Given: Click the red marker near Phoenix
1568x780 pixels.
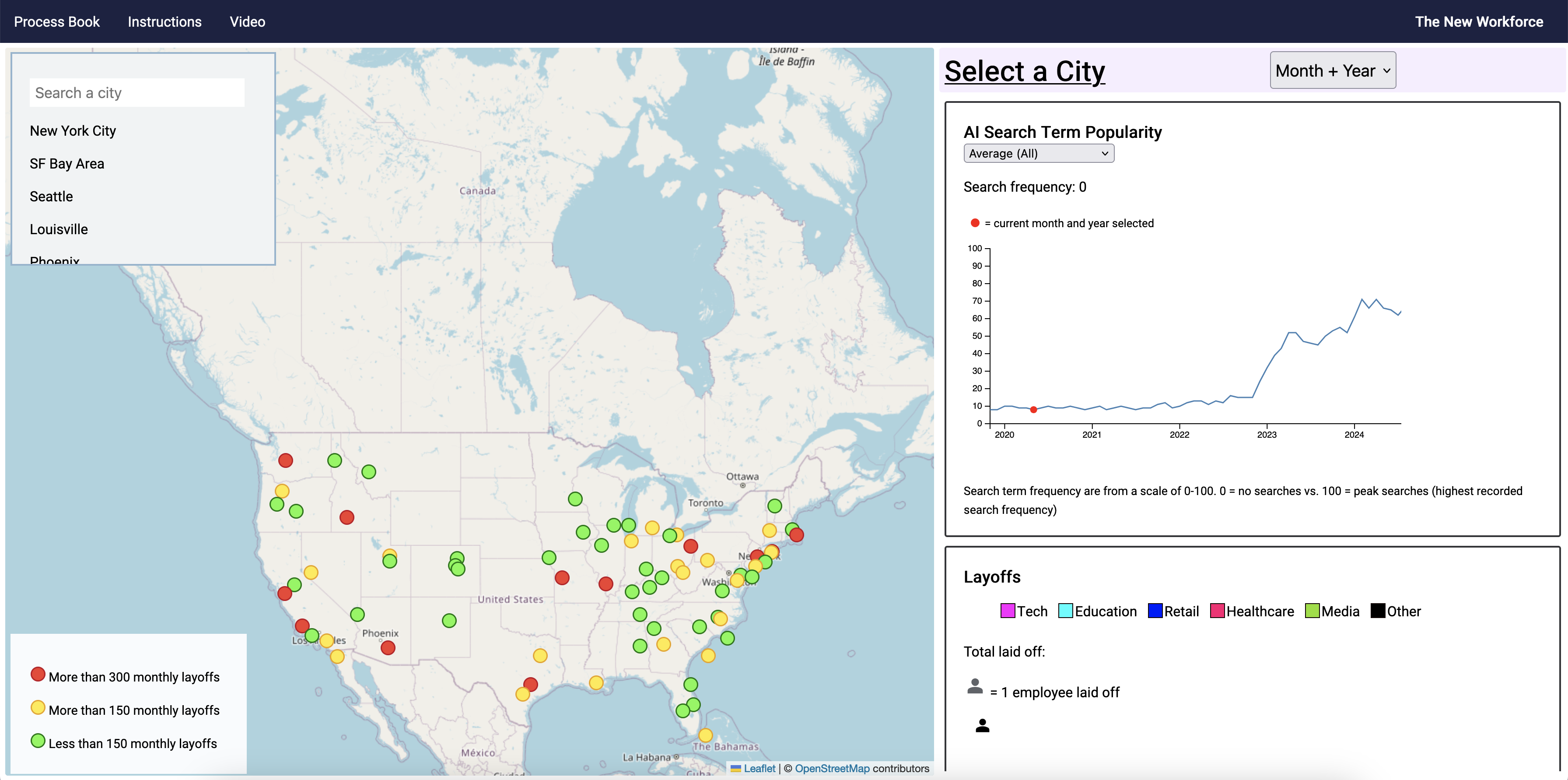Looking at the screenshot, I should [x=388, y=648].
